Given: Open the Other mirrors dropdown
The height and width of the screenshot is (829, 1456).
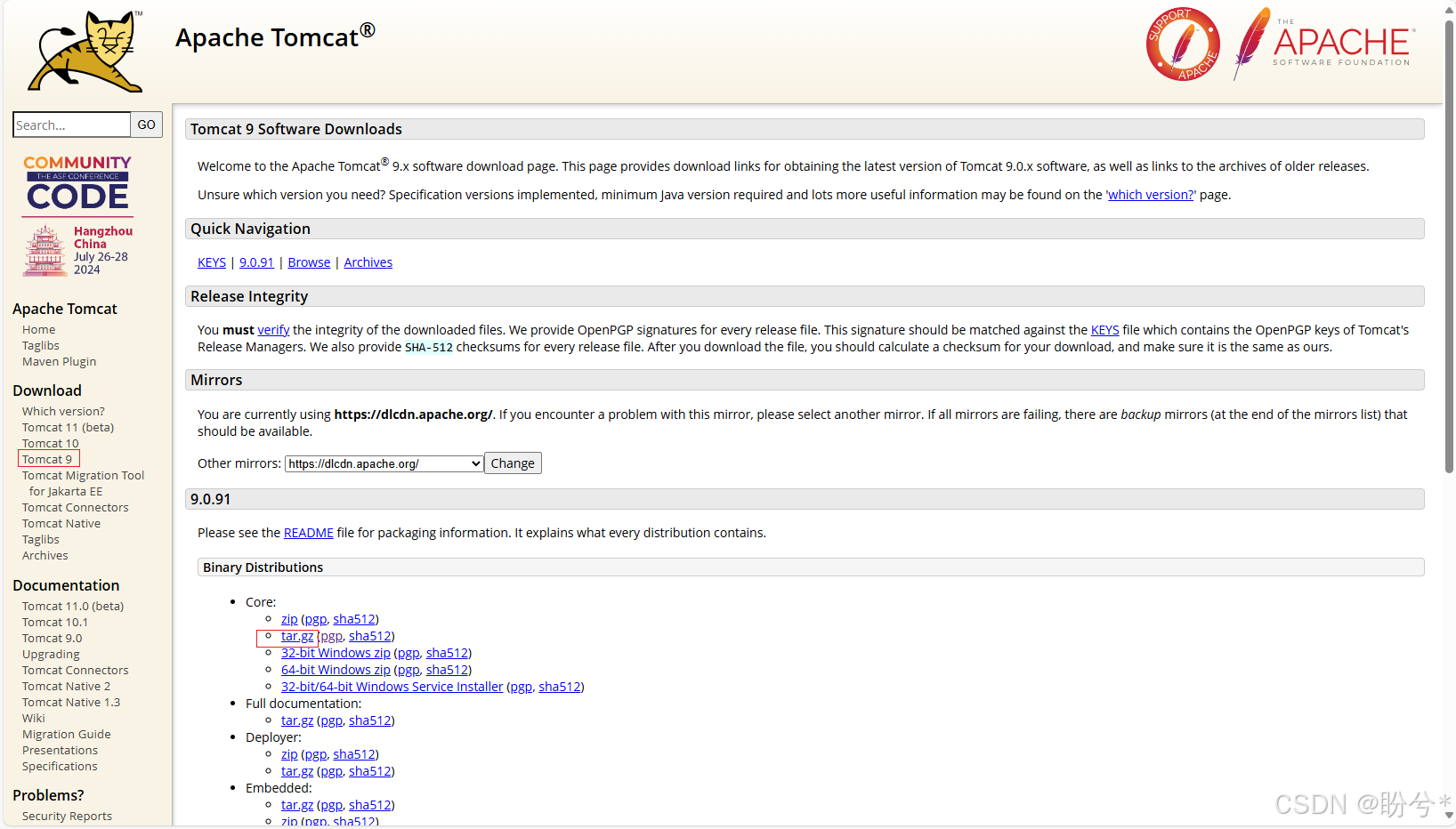Looking at the screenshot, I should coord(384,463).
